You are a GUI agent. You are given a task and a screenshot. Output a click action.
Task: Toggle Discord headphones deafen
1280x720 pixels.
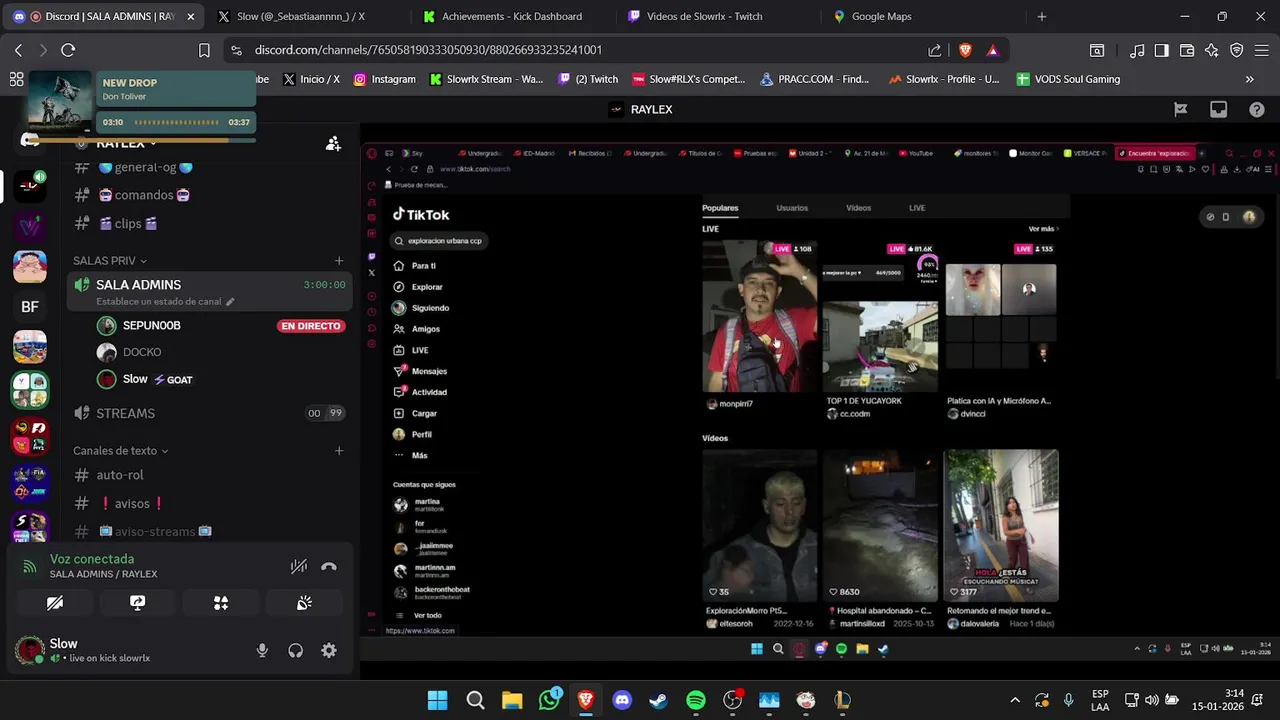tap(295, 650)
